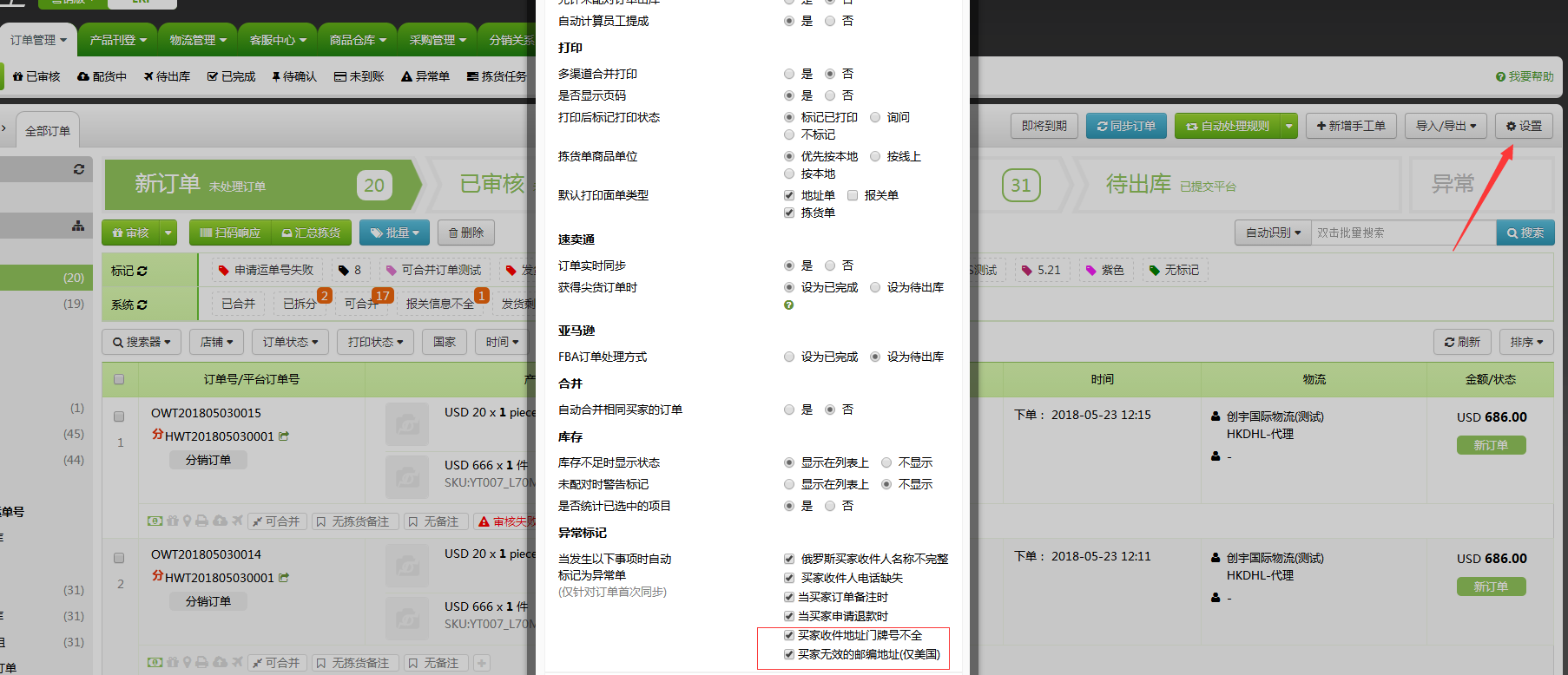Viewport: 1568px width, 675px height.
Task: Click the 我要帮助 question-mark help icon
Action: click(x=1500, y=77)
